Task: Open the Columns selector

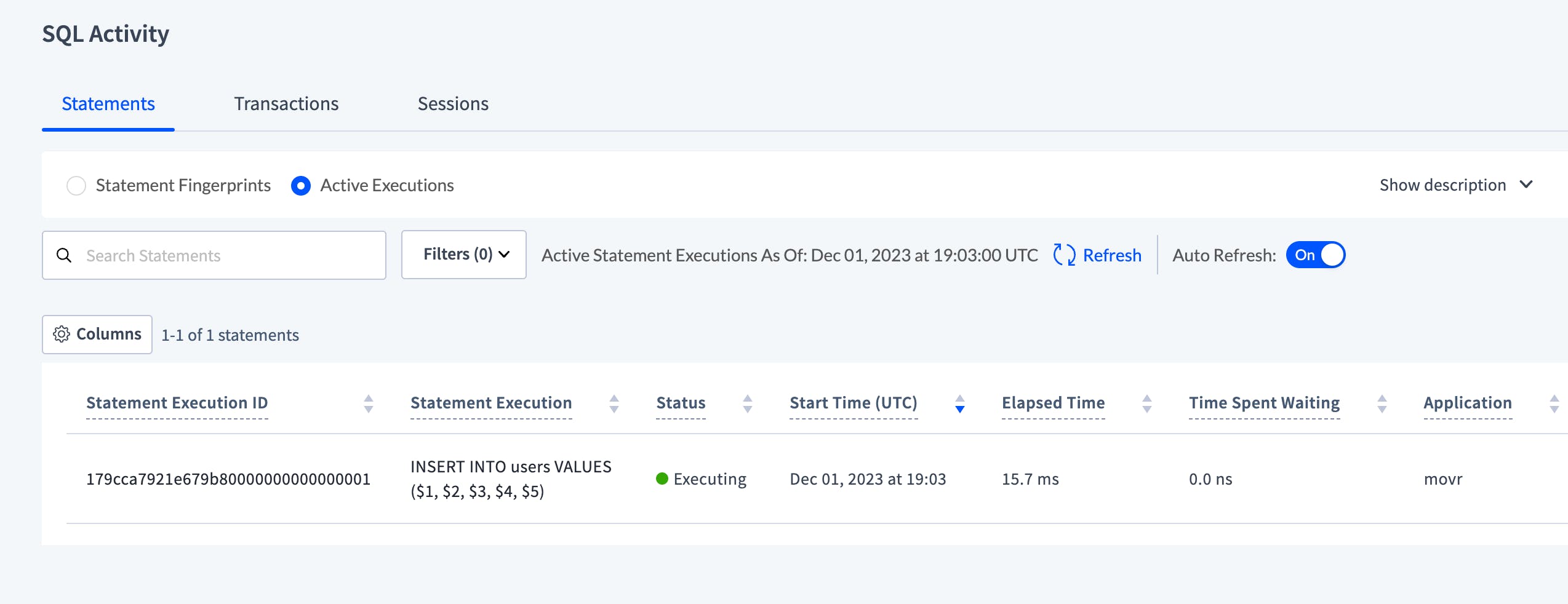Action: [x=97, y=335]
